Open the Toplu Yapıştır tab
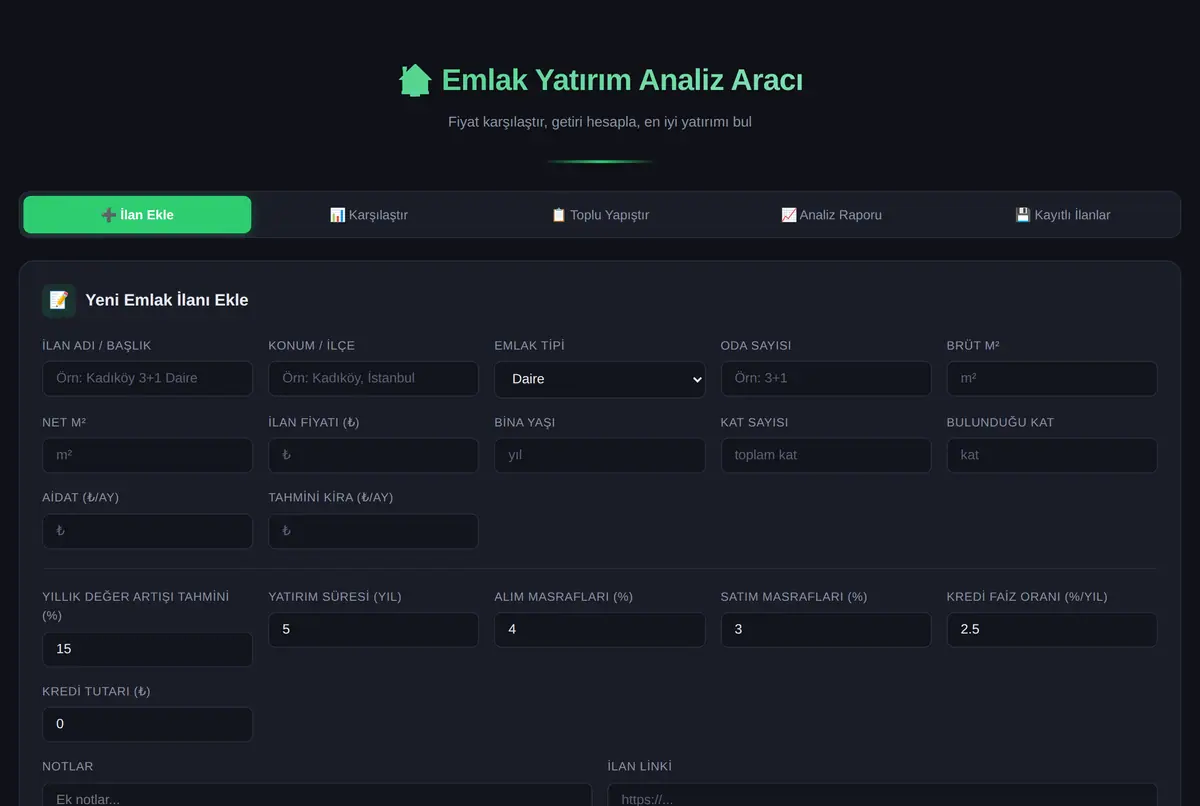 pyautogui.click(x=600, y=215)
